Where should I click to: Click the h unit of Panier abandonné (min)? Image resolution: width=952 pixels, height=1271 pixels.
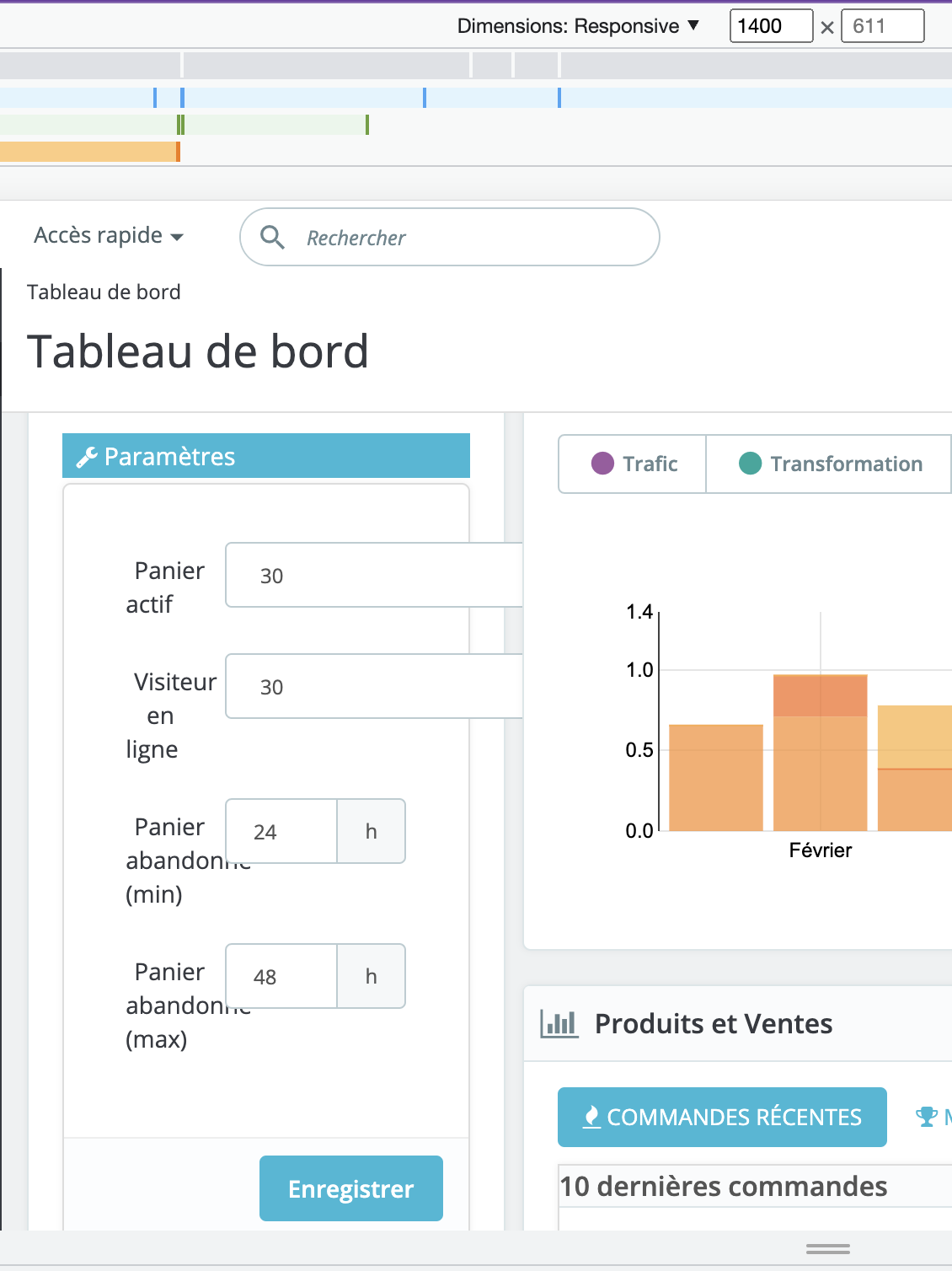pyautogui.click(x=371, y=831)
